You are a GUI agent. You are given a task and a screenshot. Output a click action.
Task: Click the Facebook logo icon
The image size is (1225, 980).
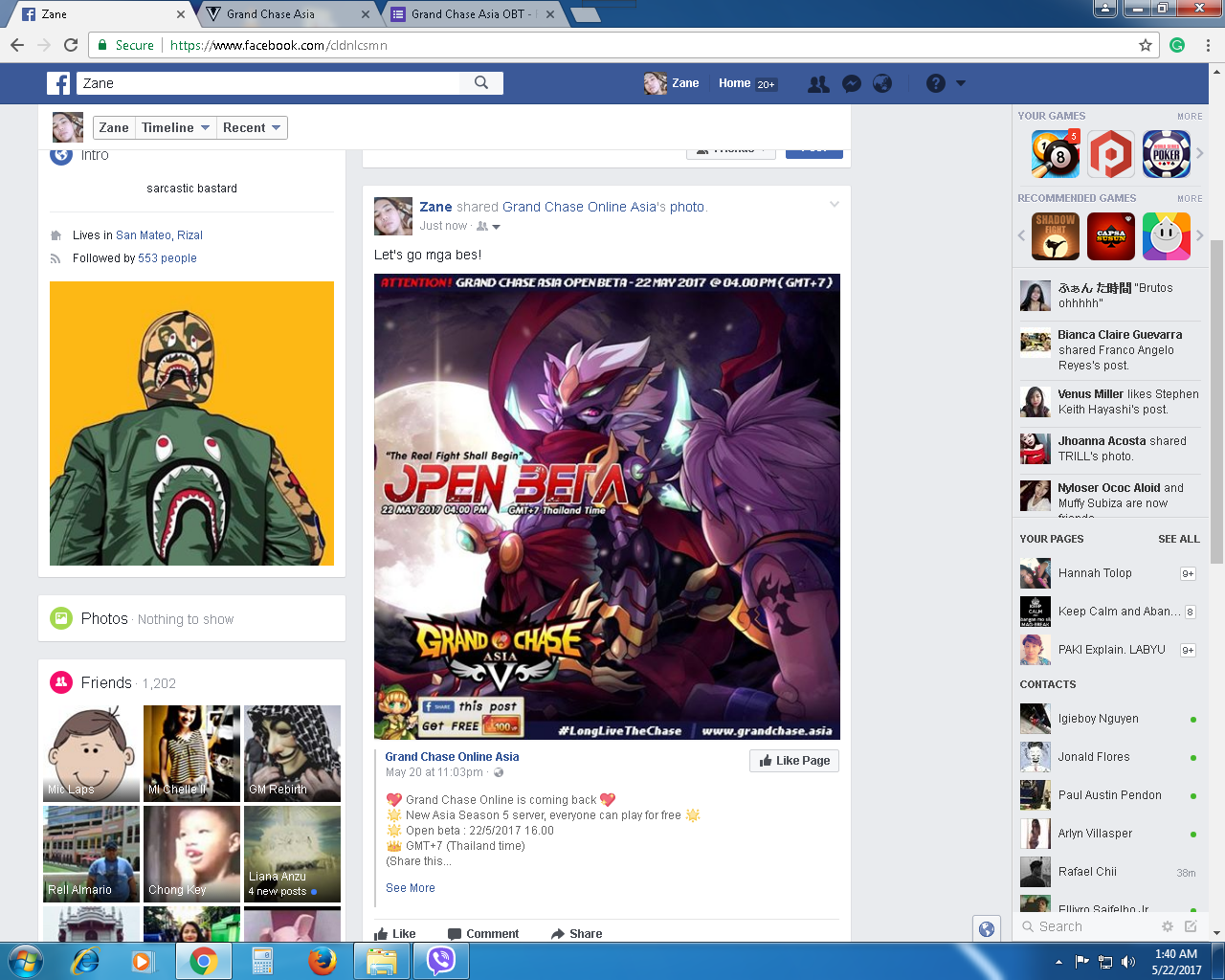click(58, 83)
